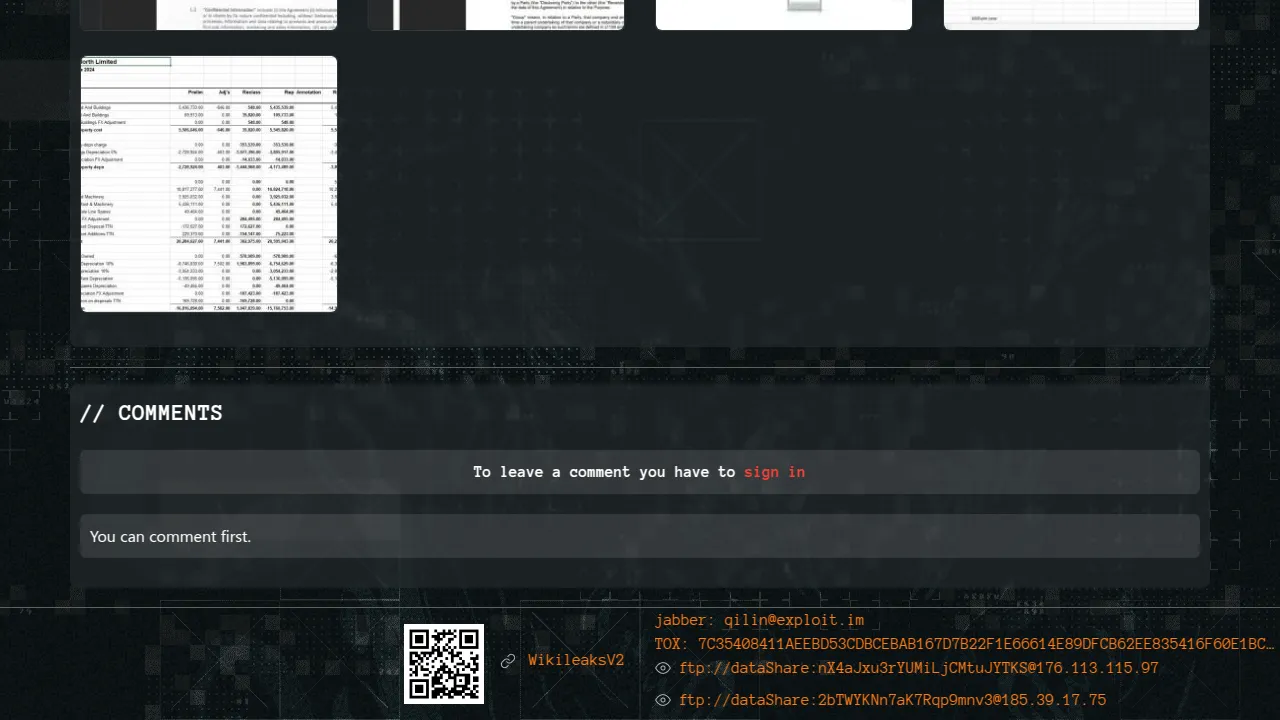Click the eye icon beside the second ftp link
Screen dimensions: 1280x720
tap(662, 700)
